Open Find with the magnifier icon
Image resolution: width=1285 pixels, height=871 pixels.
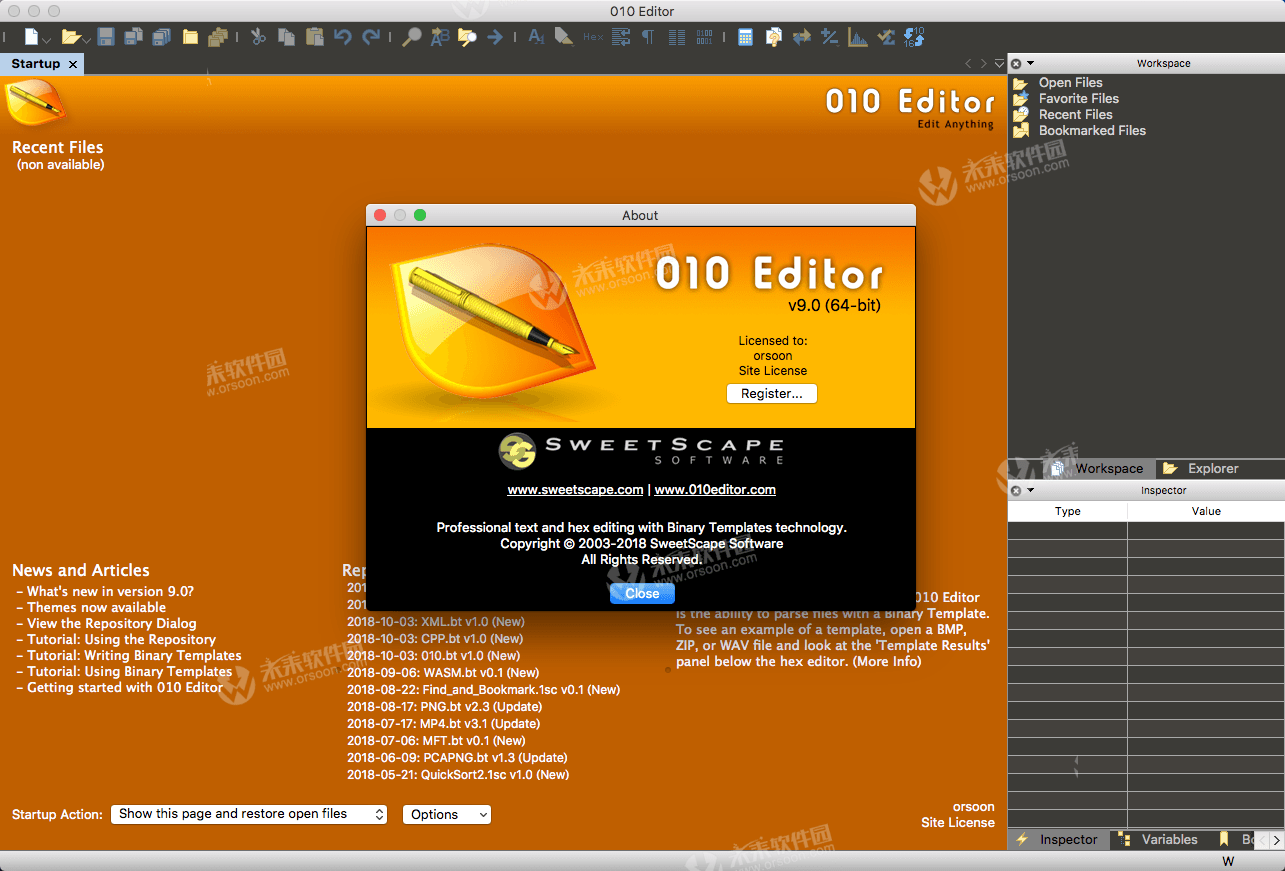pos(411,37)
